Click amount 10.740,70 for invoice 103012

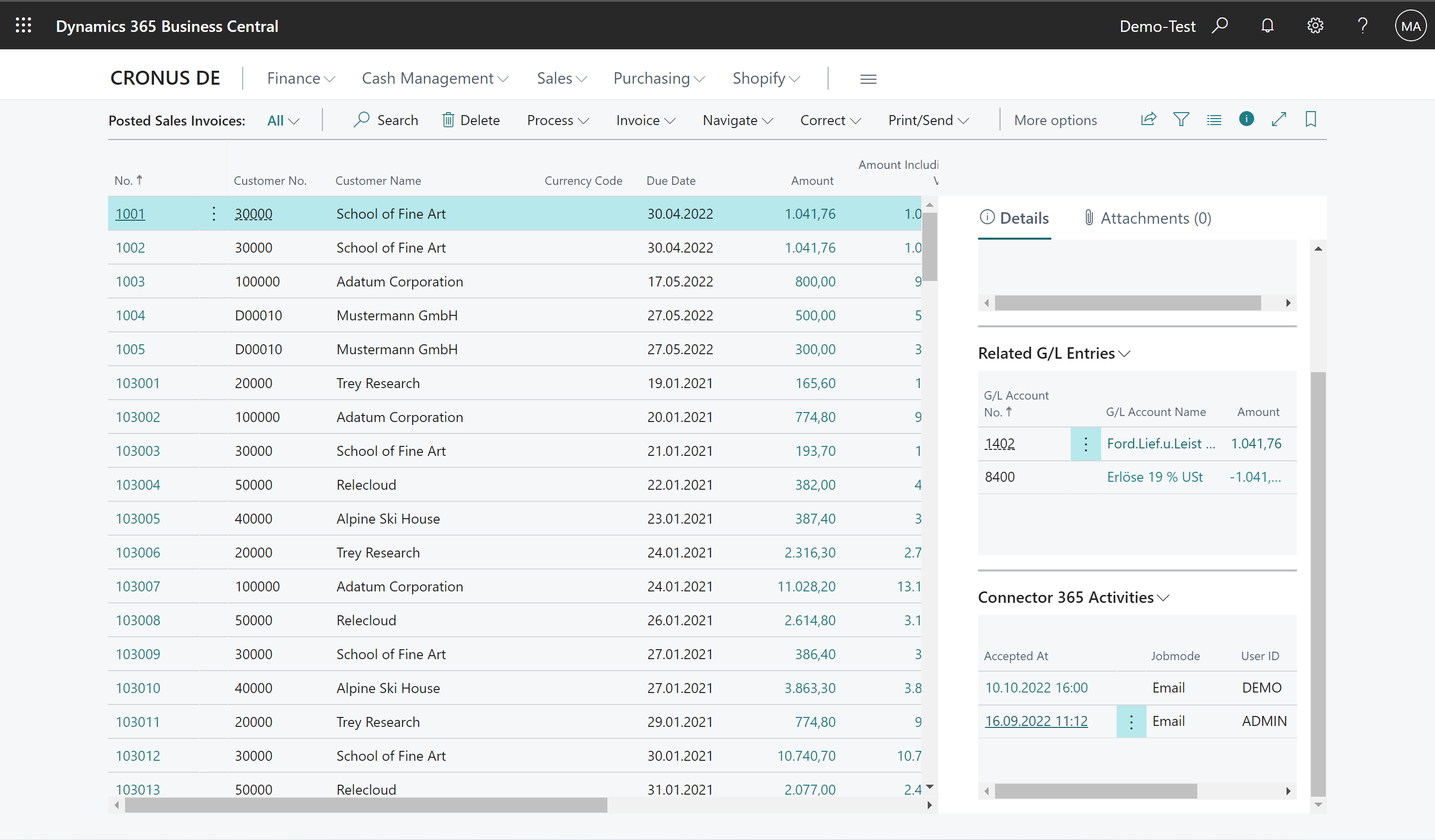806,756
